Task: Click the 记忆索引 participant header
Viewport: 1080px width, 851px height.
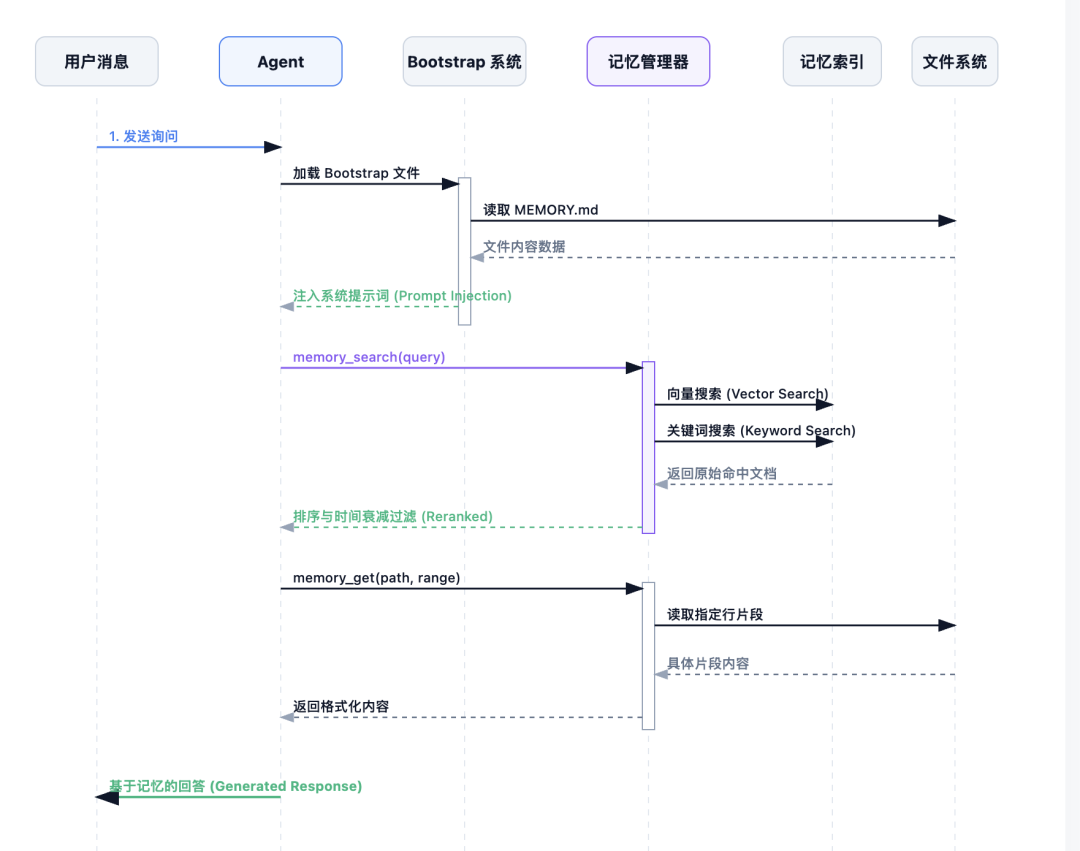Action: pyautogui.click(x=832, y=61)
